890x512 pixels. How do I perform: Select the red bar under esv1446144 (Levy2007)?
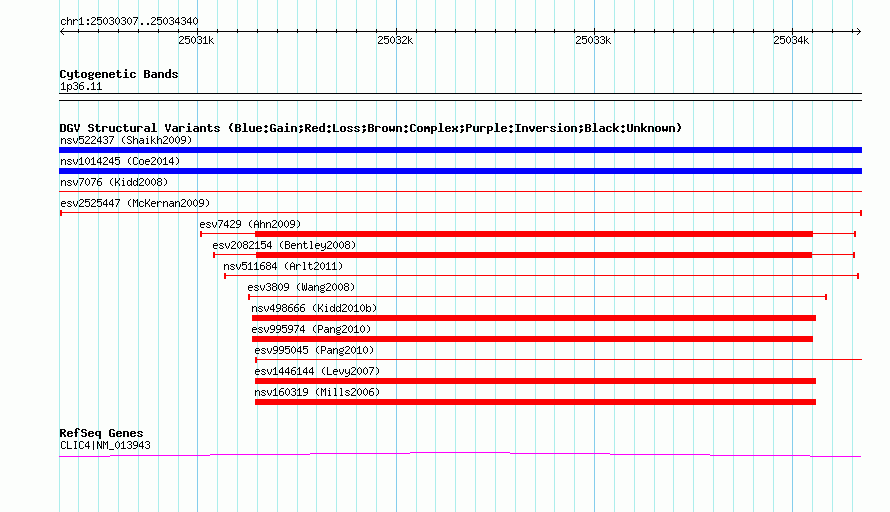535,381
